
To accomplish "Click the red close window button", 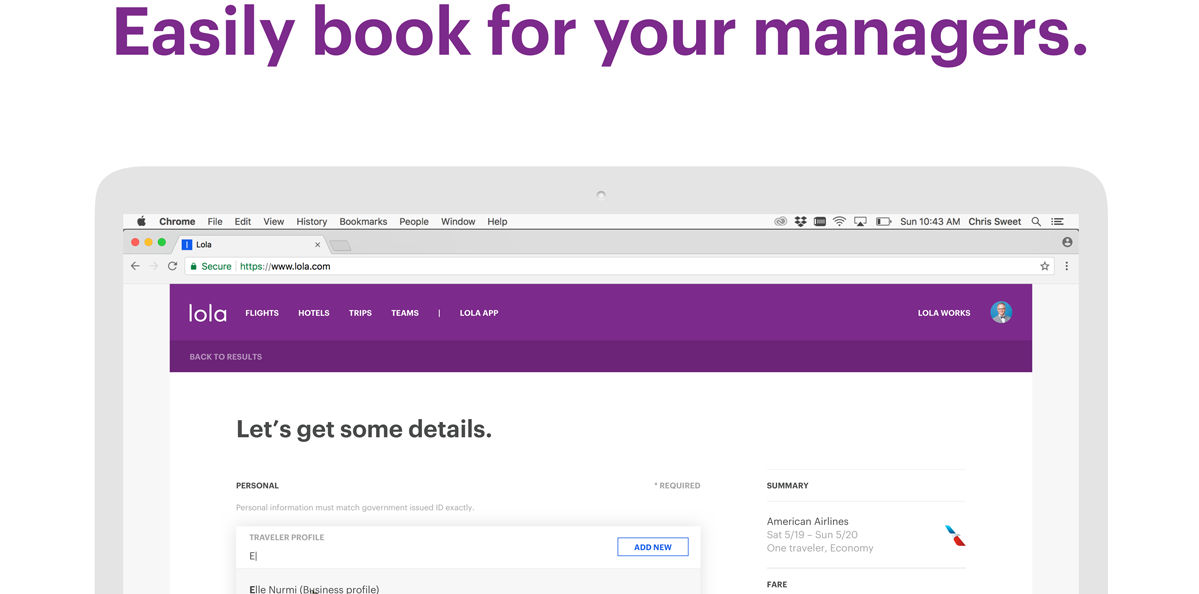I will click(135, 242).
